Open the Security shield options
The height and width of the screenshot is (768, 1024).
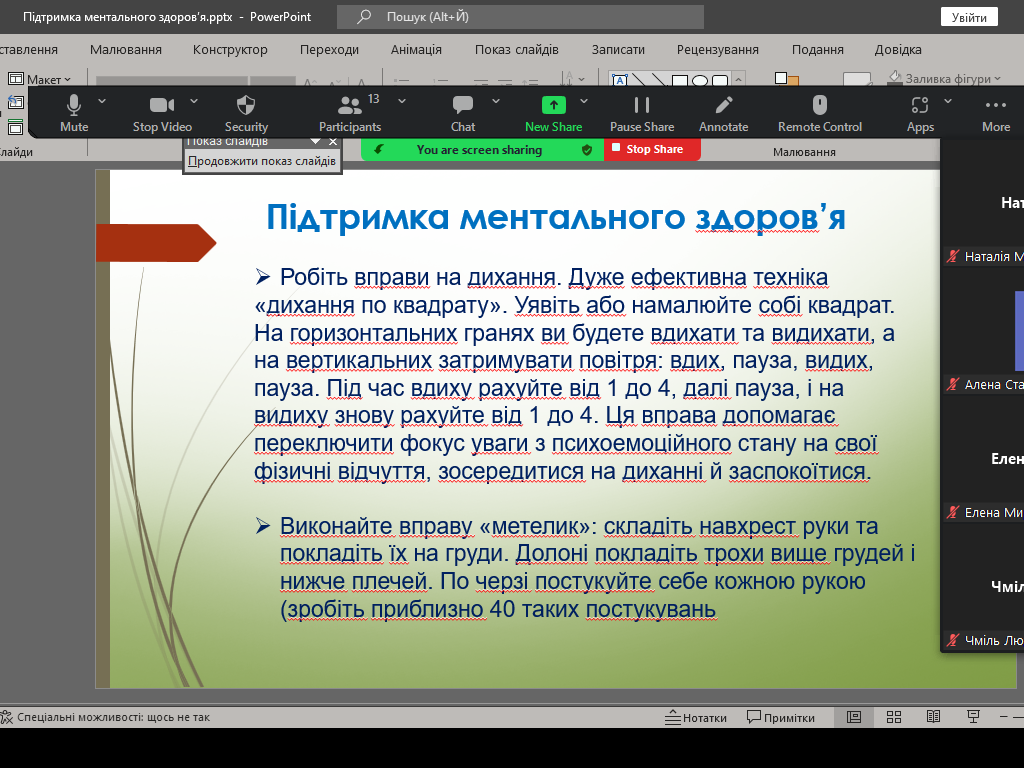pos(246,112)
